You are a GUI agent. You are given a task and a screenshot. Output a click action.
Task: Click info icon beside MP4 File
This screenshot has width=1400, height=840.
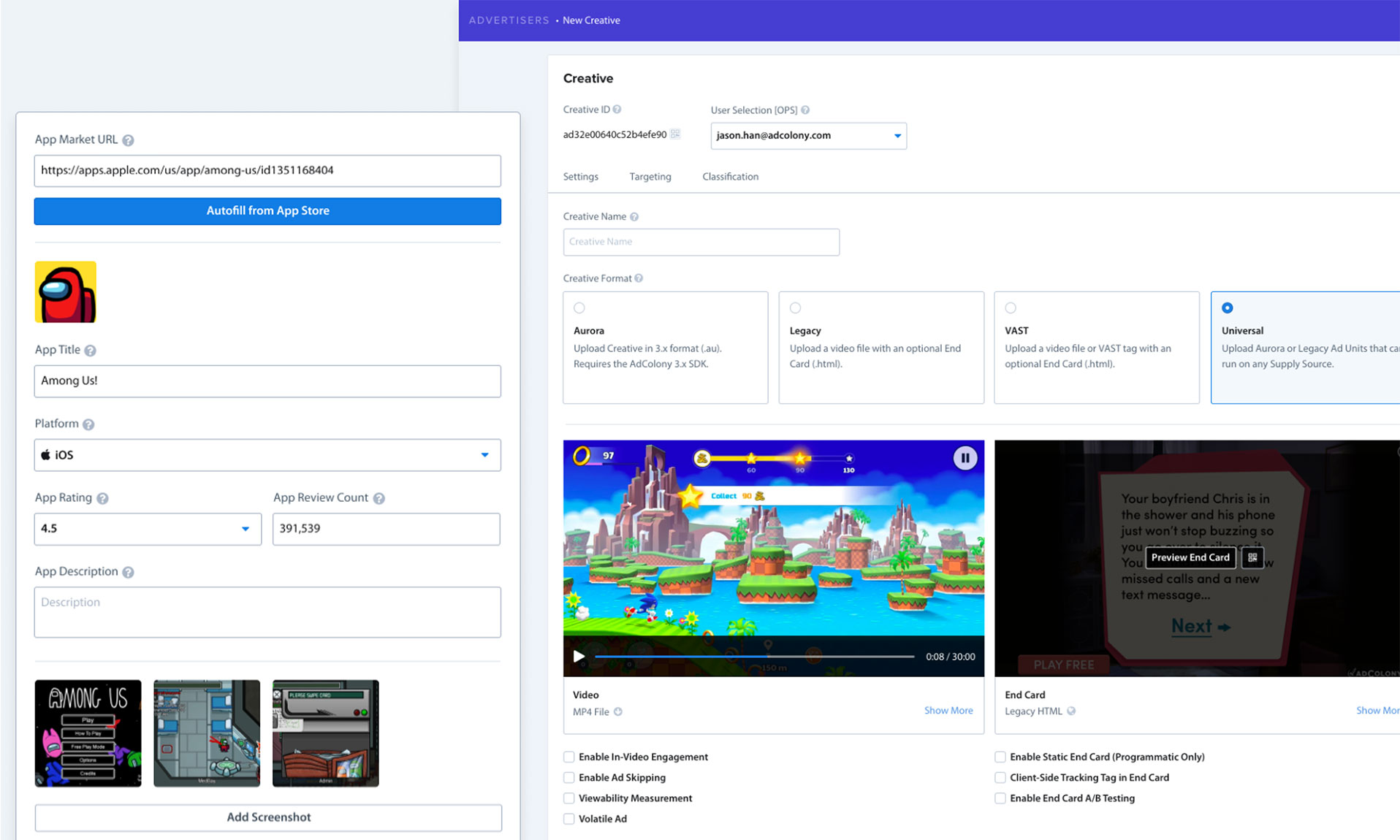618,711
